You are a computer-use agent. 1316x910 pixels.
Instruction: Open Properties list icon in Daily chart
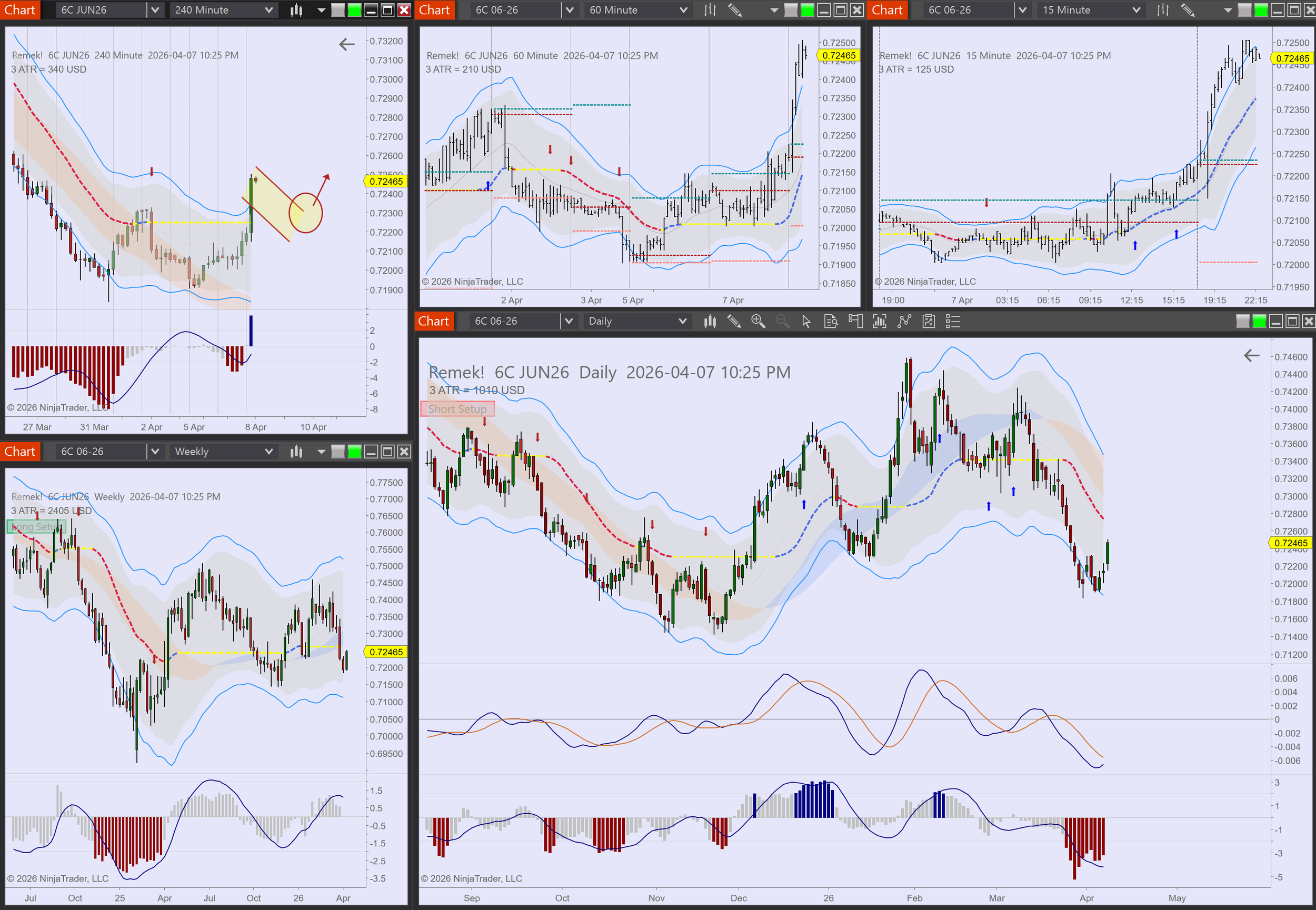click(953, 322)
